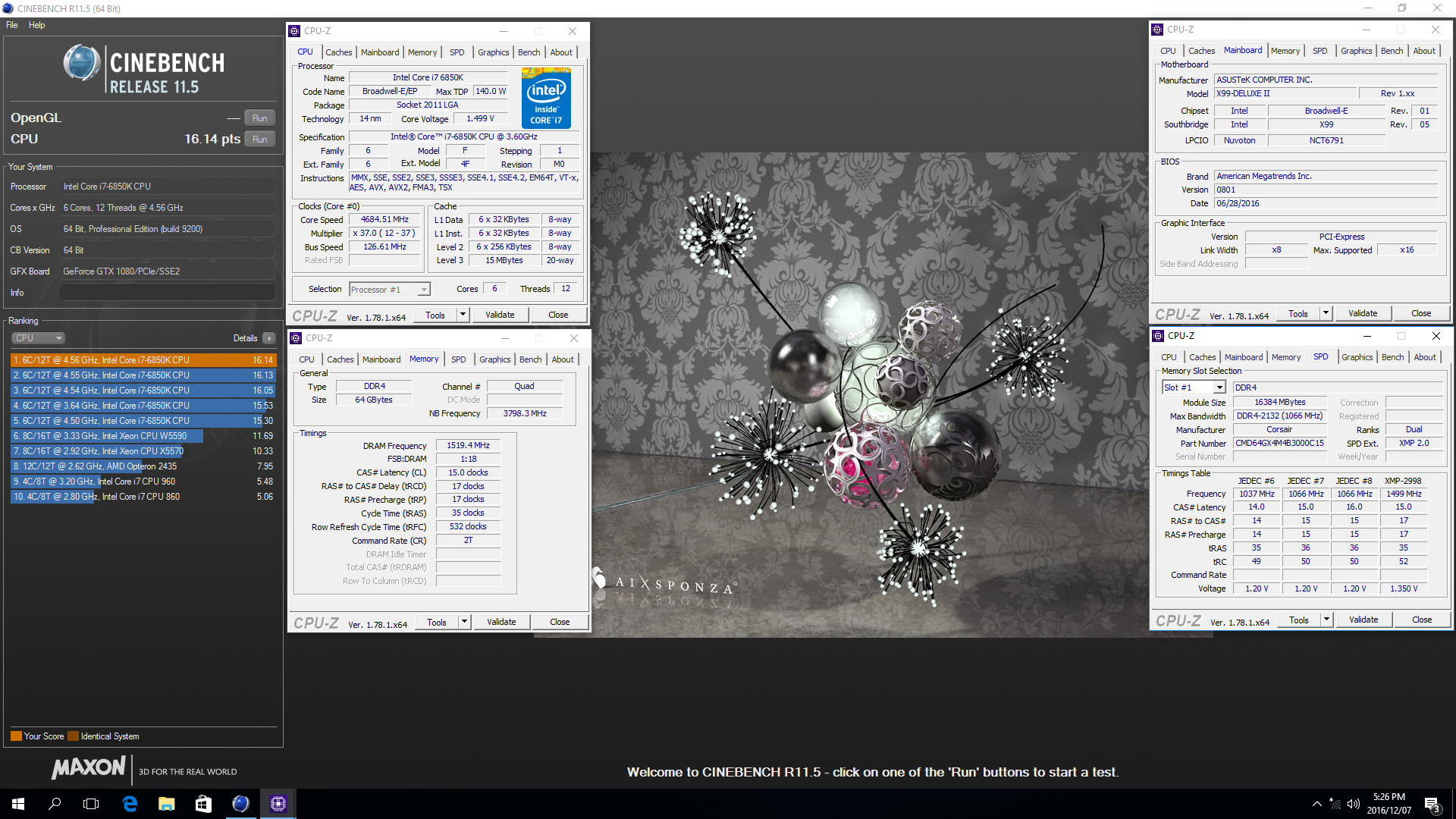Open Bench tab in the CPU-Z window showing the CPU tab

point(529,52)
